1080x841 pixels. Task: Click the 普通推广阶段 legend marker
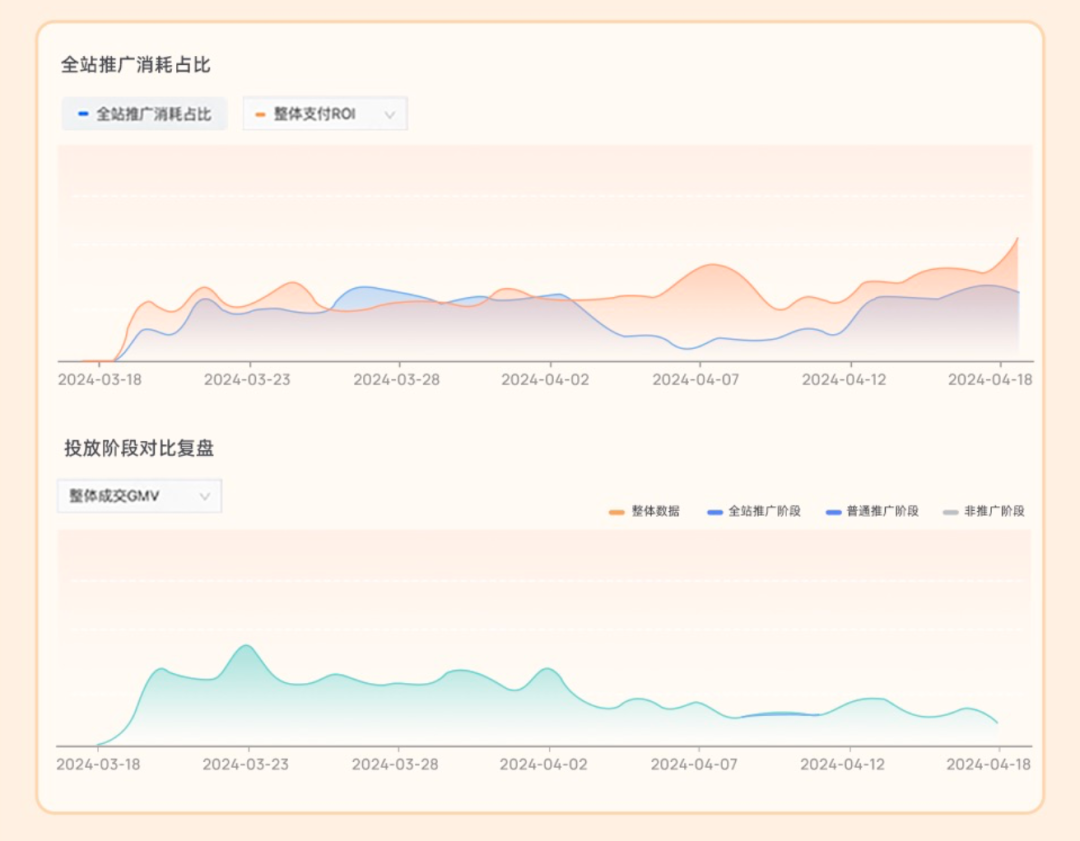coord(834,512)
